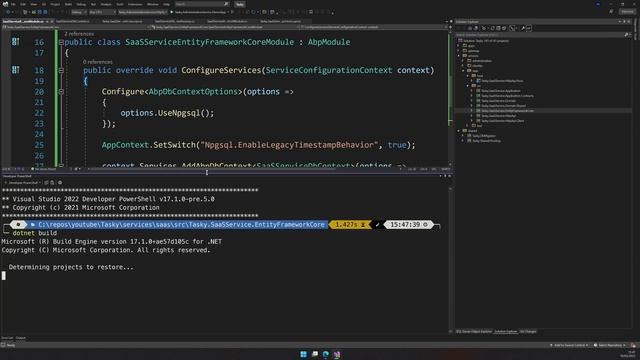This screenshot has width=640, height=360.
Task: Open the Edit menu
Action: click(23, 4)
